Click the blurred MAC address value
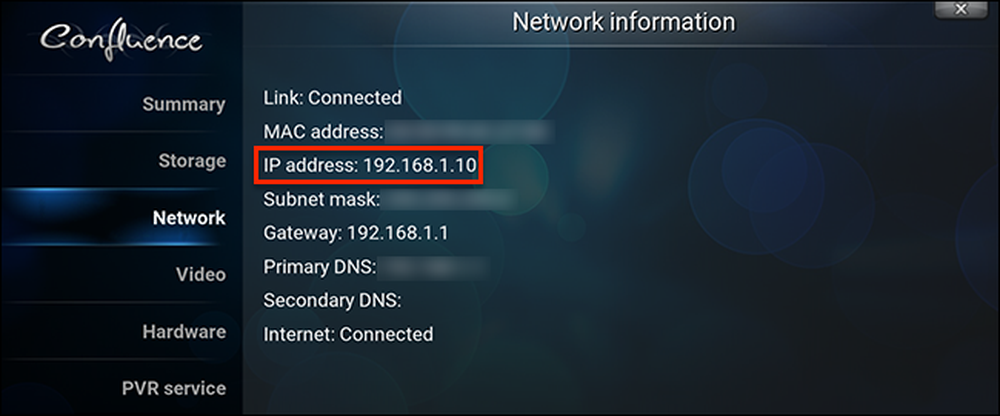This screenshot has width=1000, height=416. pos(470,132)
